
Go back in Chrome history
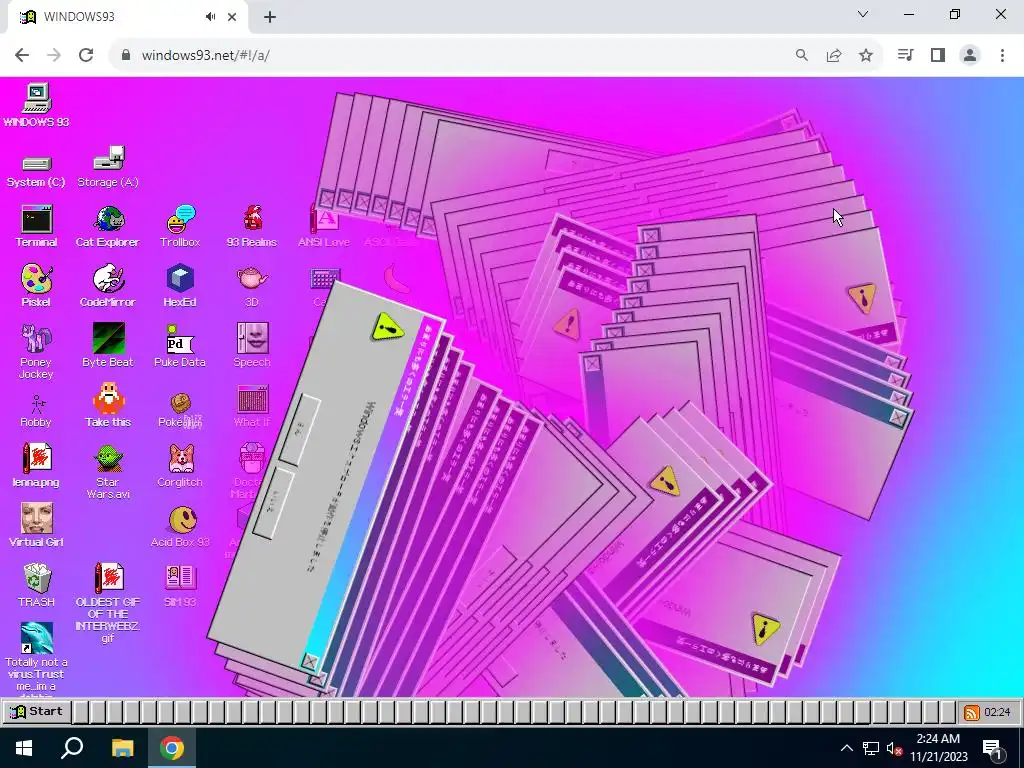click(22, 55)
